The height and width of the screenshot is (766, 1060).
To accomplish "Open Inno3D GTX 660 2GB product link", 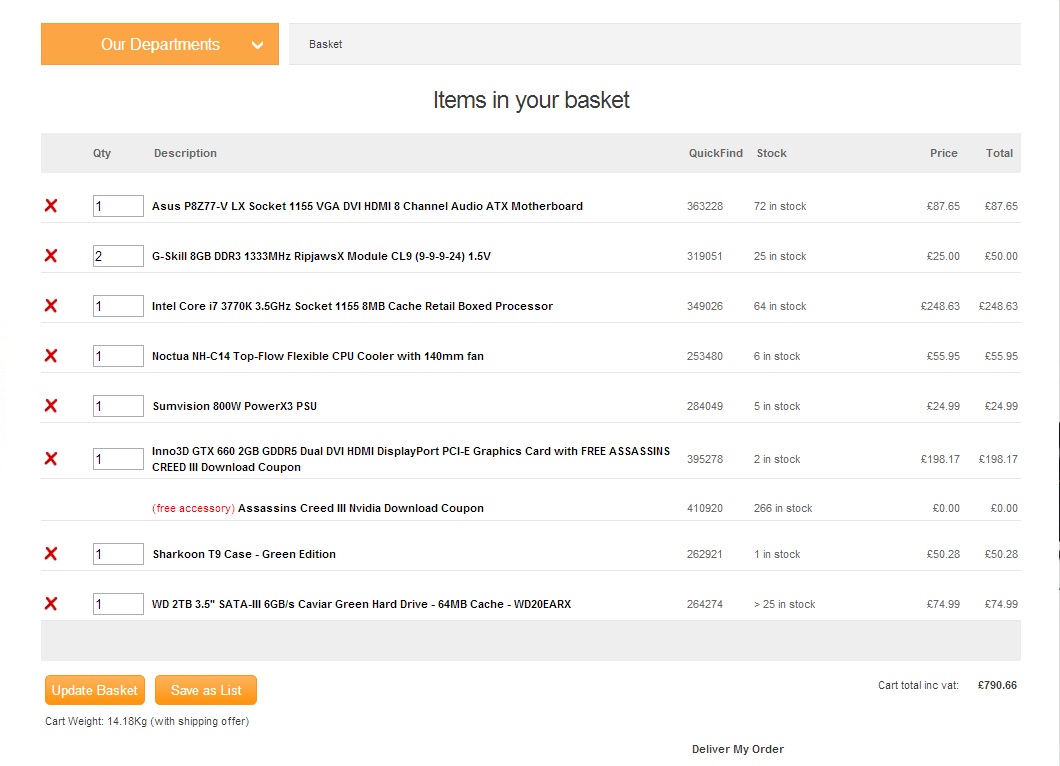I will 411,459.
